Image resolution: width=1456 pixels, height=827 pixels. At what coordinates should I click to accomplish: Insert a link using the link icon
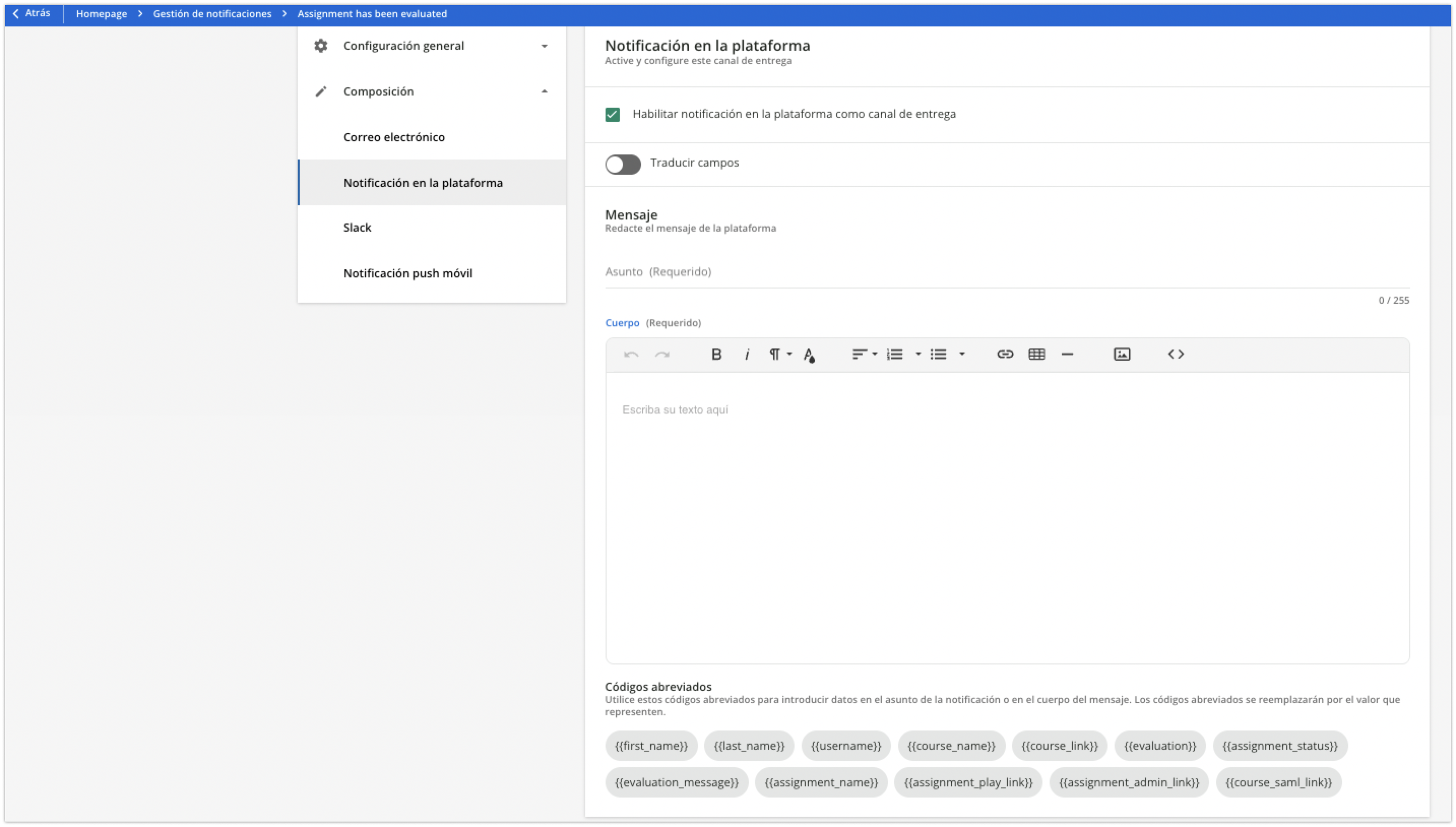coord(1005,354)
